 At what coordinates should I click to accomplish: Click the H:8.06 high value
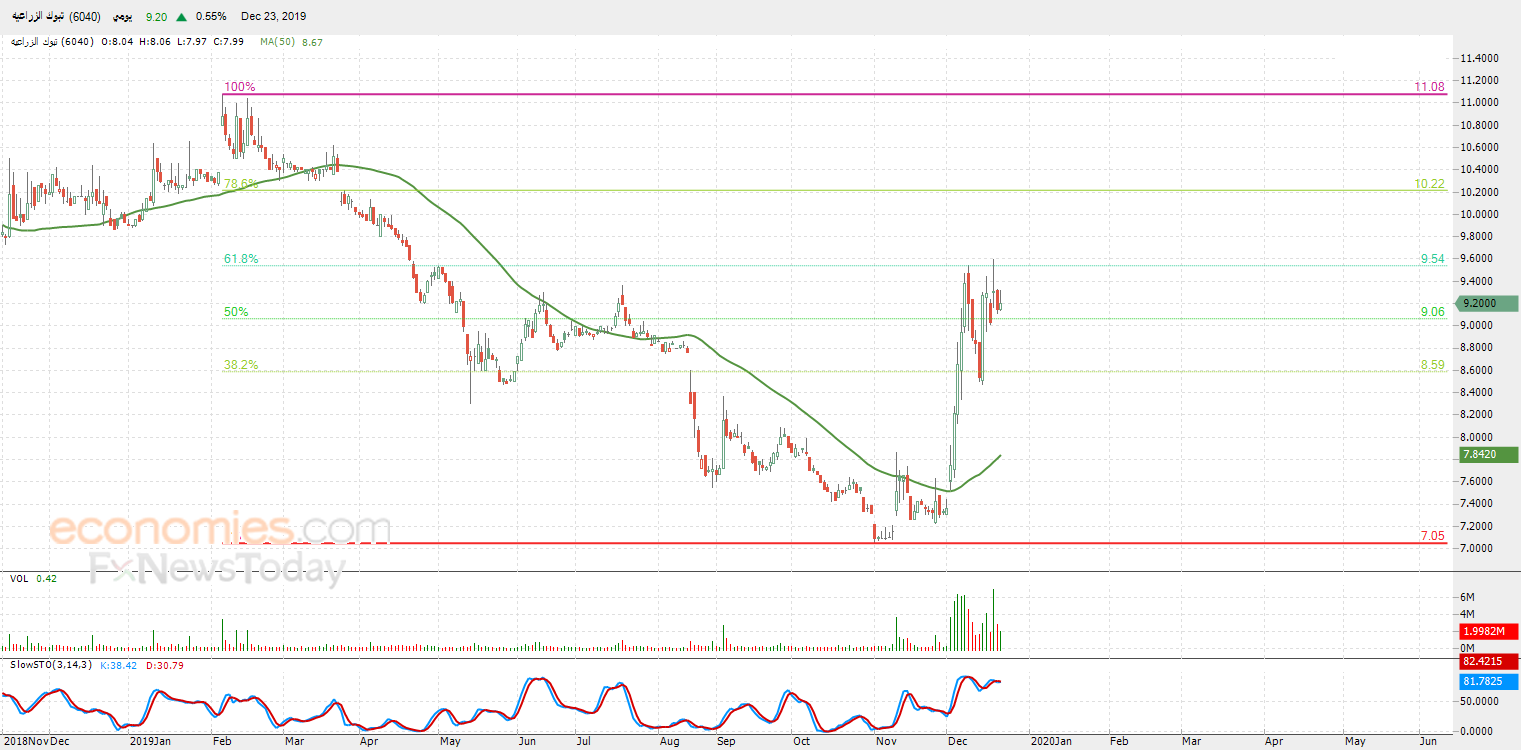(x=153, y=42)
